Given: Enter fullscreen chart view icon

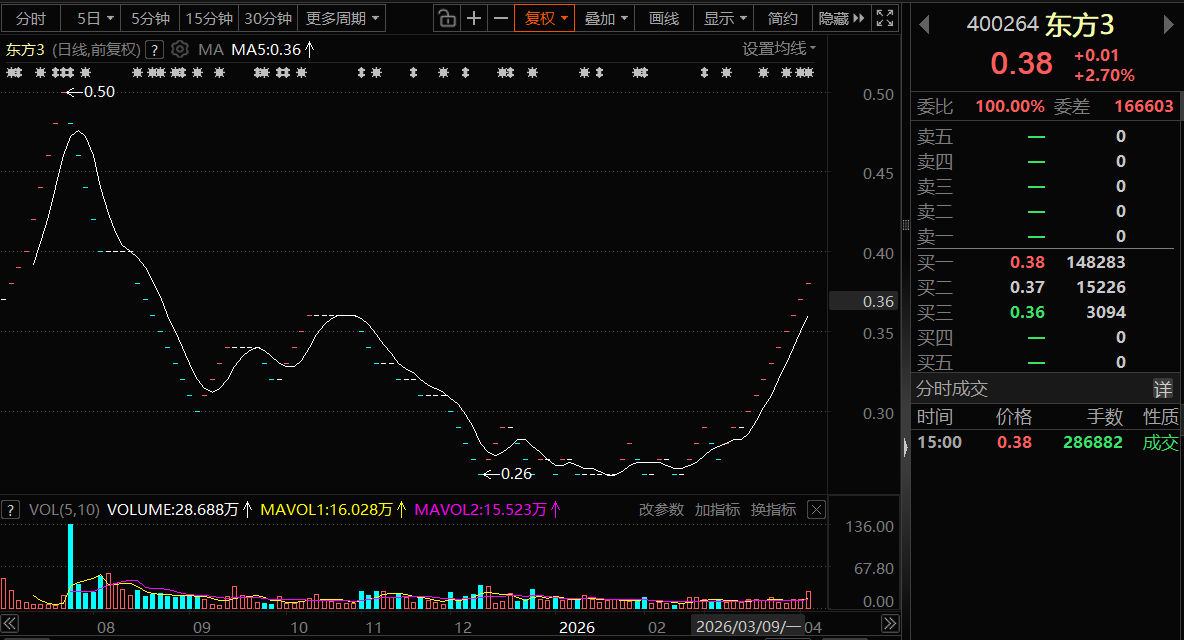Looking at the screenshot, I should [885, 18].
